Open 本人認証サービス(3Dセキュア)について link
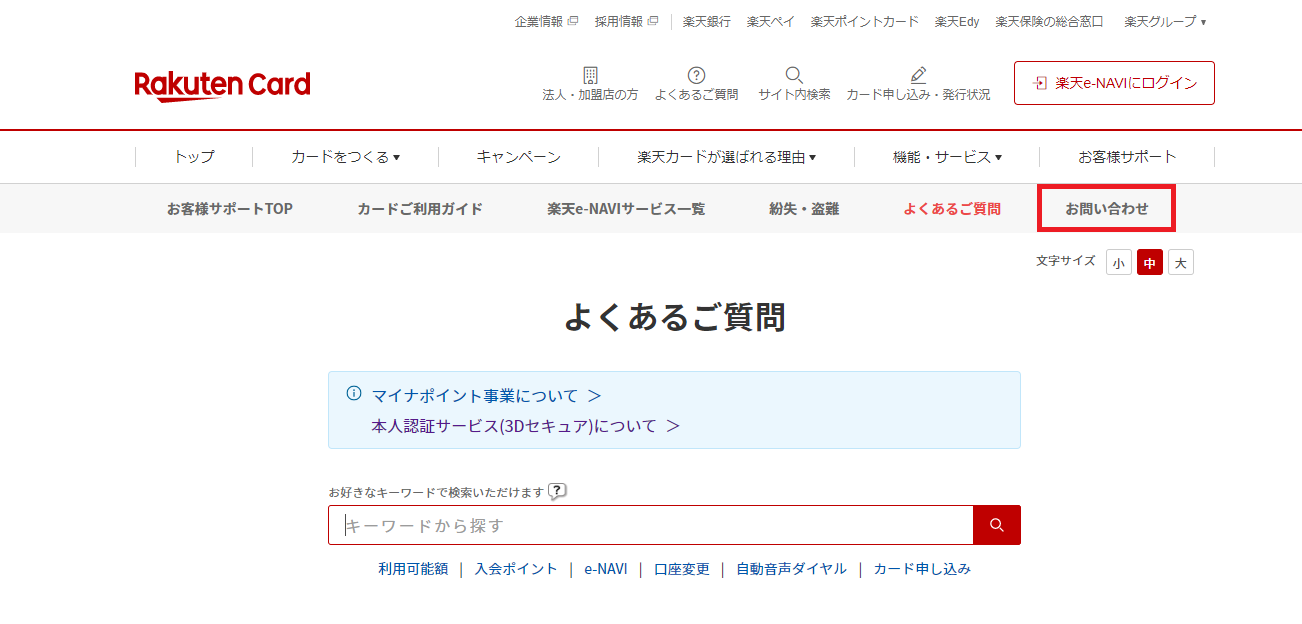 (x=526, y=426)
